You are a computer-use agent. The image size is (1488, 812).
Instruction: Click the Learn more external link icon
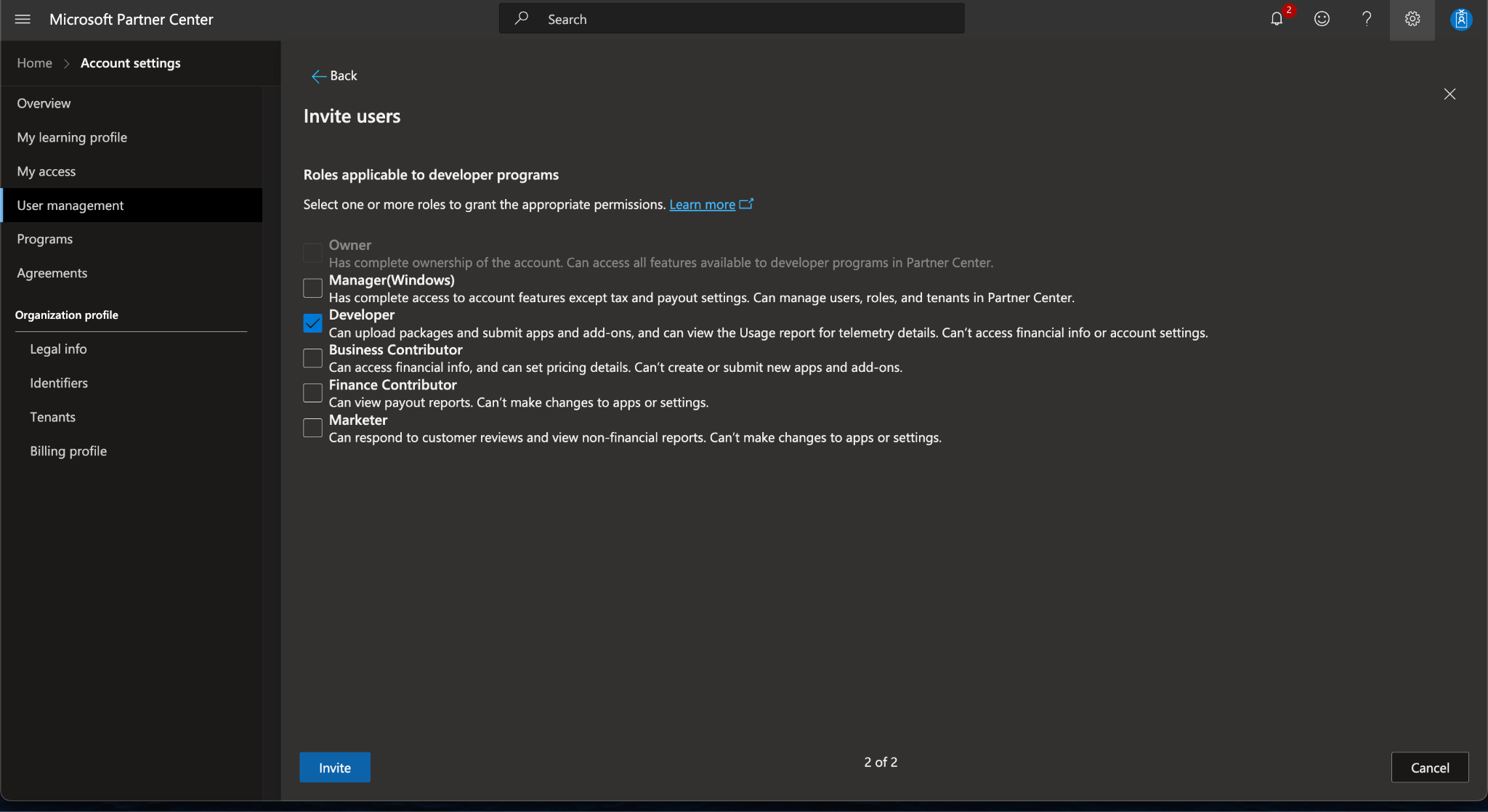point(746,204)
